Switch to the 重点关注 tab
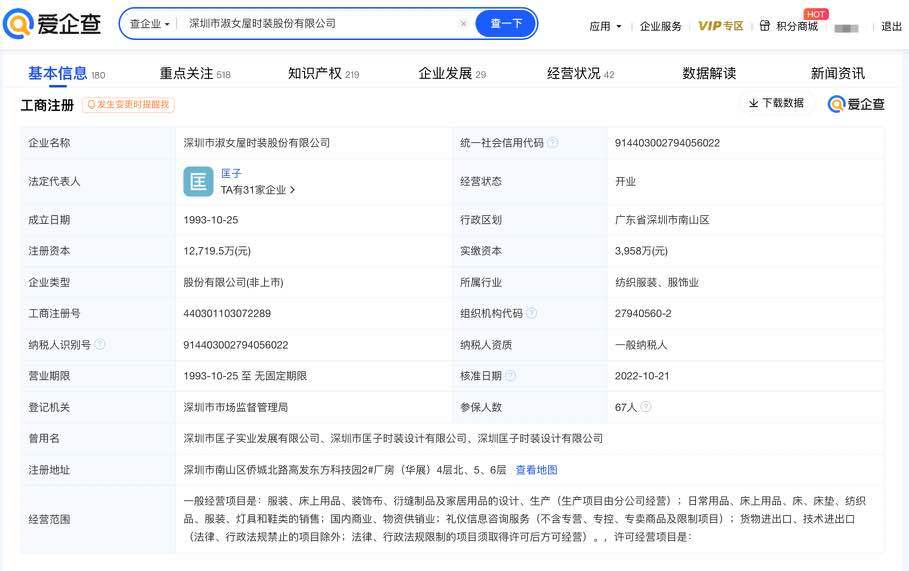This screenshot has width=909, height=571. (195, 74)
